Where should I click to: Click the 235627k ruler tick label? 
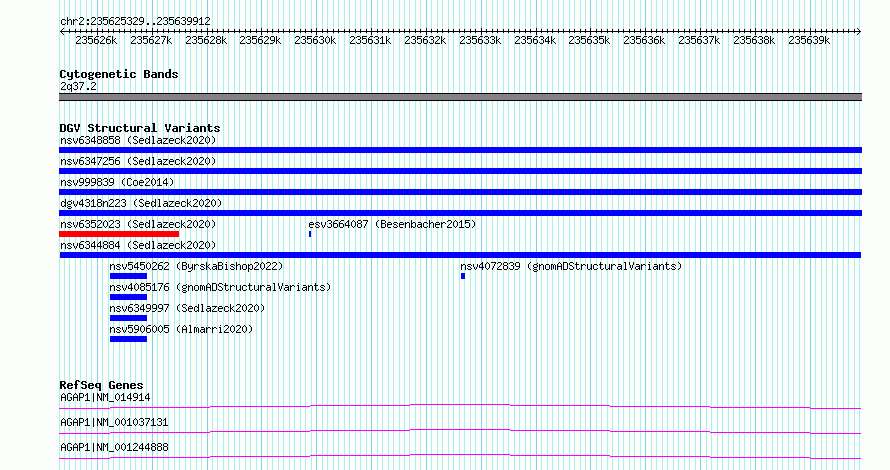(151, 40)
